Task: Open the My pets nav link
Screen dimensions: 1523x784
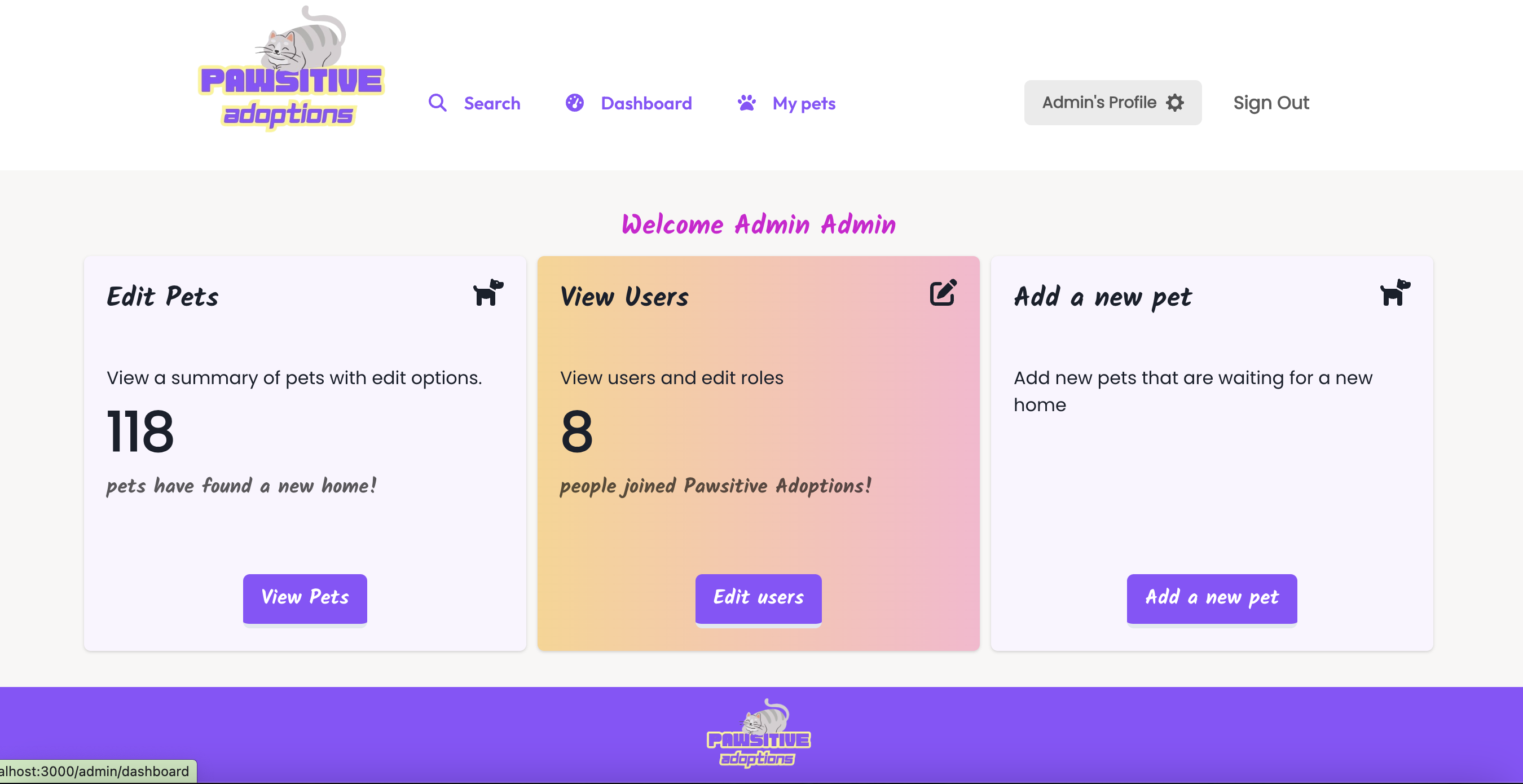Action: (x=786, y=103)
